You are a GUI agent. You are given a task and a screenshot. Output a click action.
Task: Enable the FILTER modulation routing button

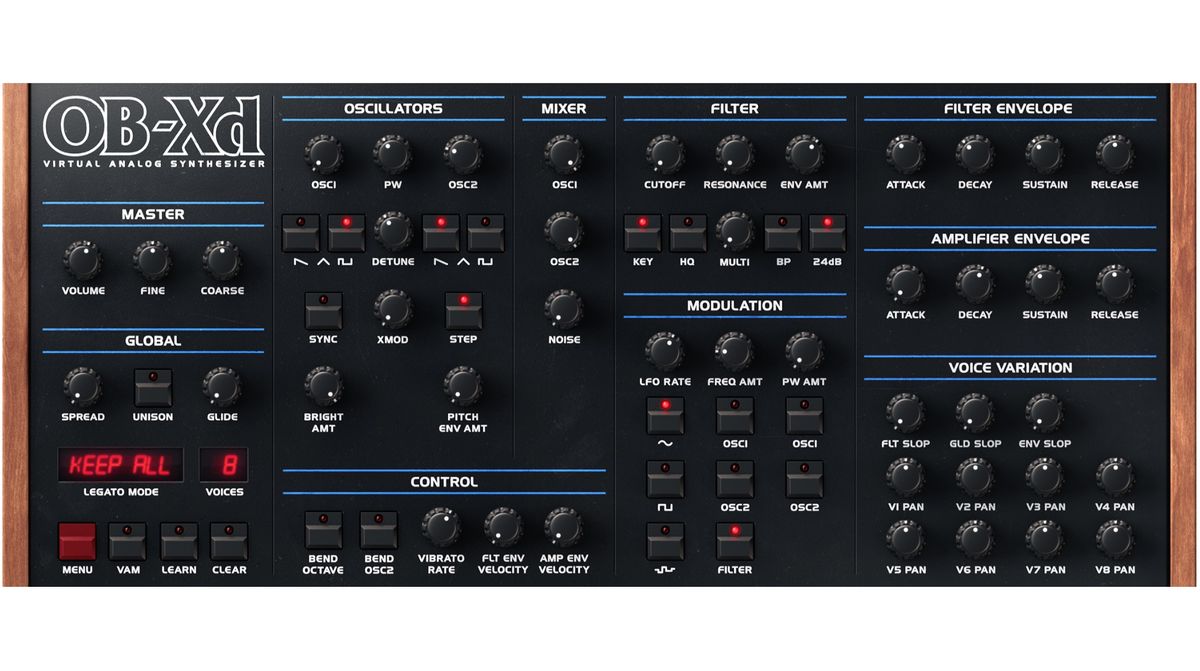(735, 543)
